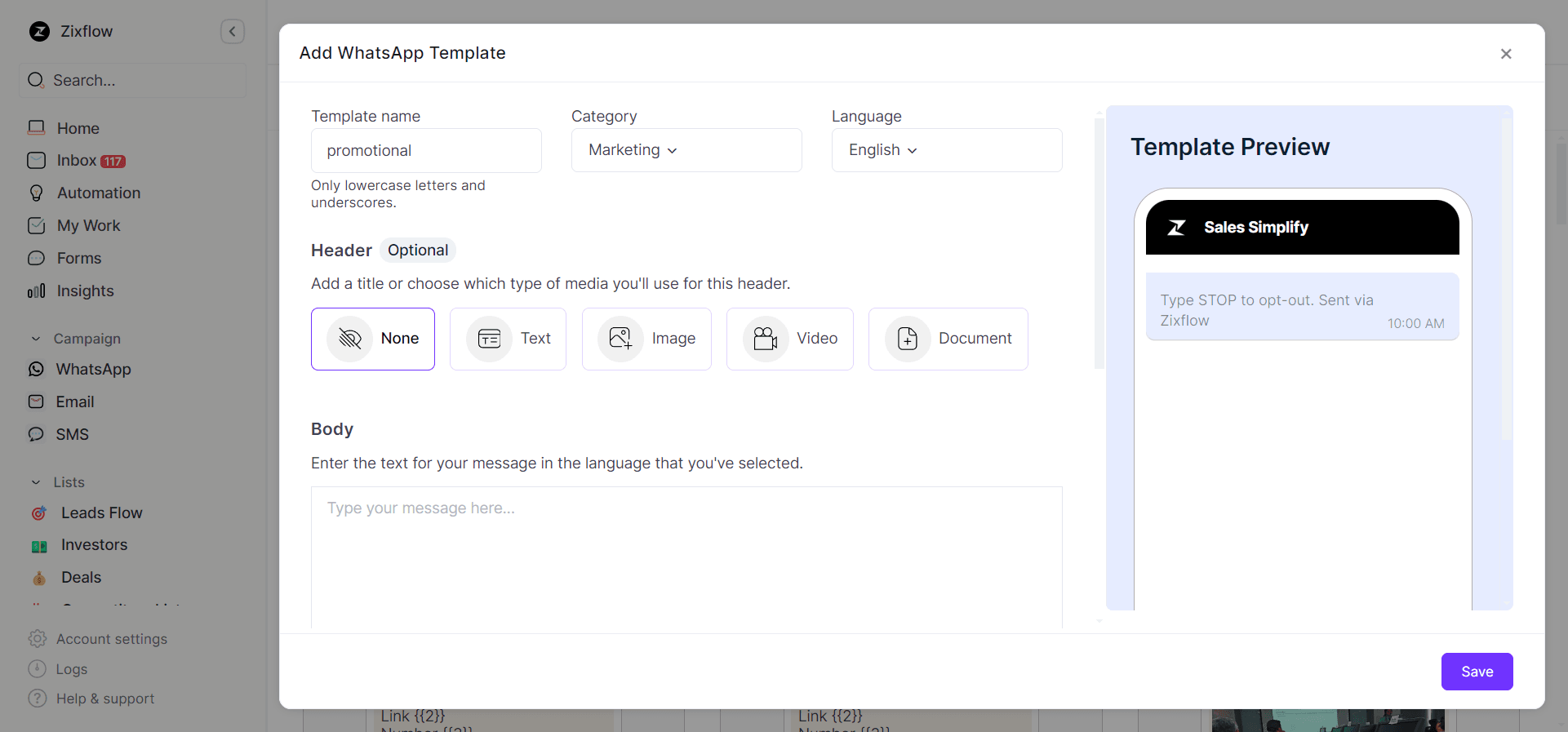Select the None header option
This screenshot has height=732, width=1568.
[373, 339]
